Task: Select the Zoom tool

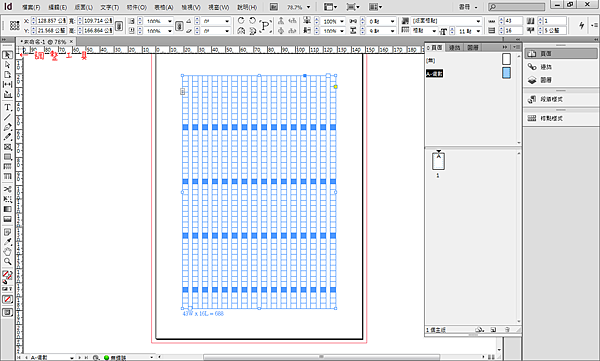Action: (x=7, y=262)
